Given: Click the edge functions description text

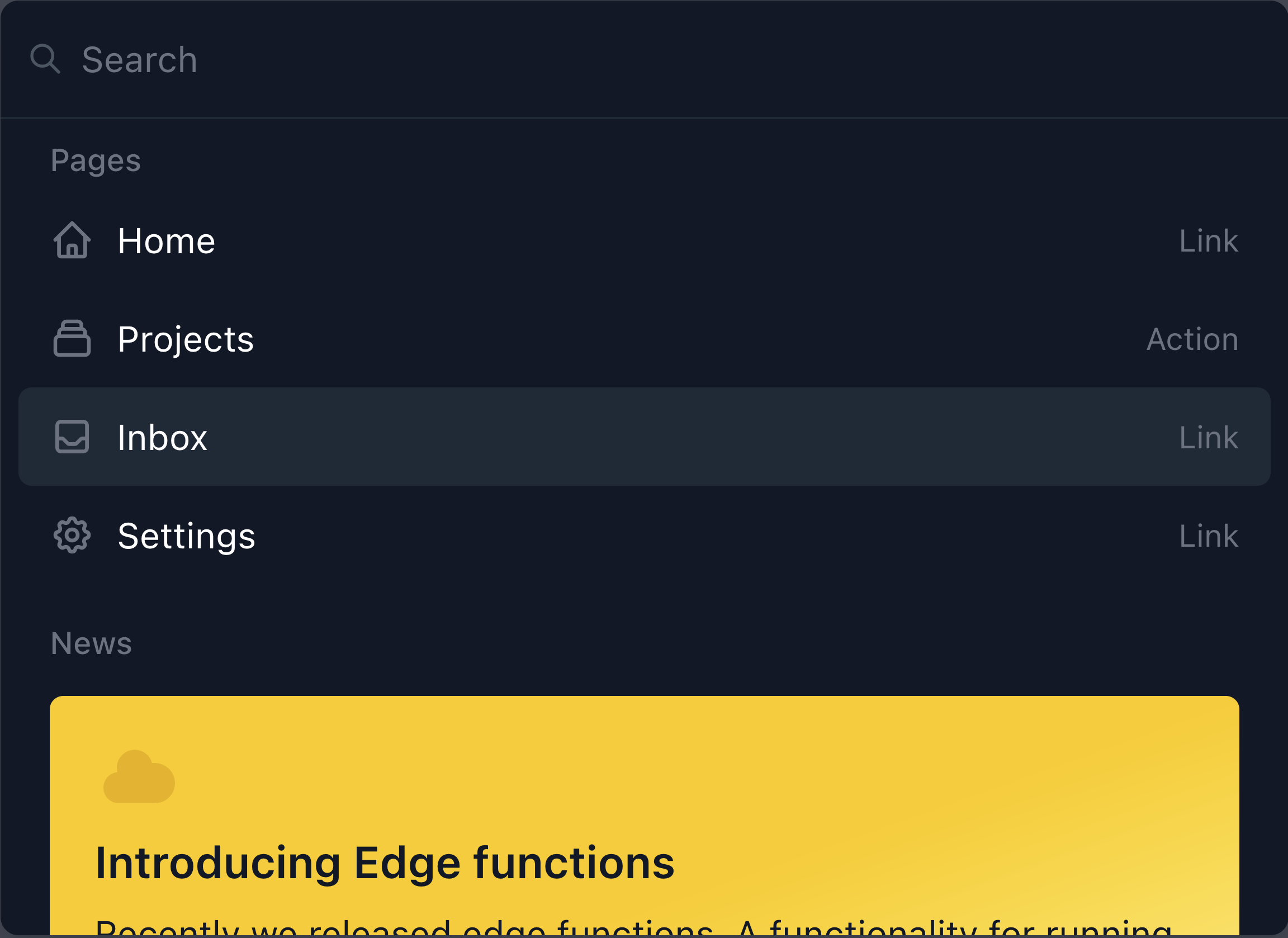Looking at the screenshot, I should click(633, 928).
